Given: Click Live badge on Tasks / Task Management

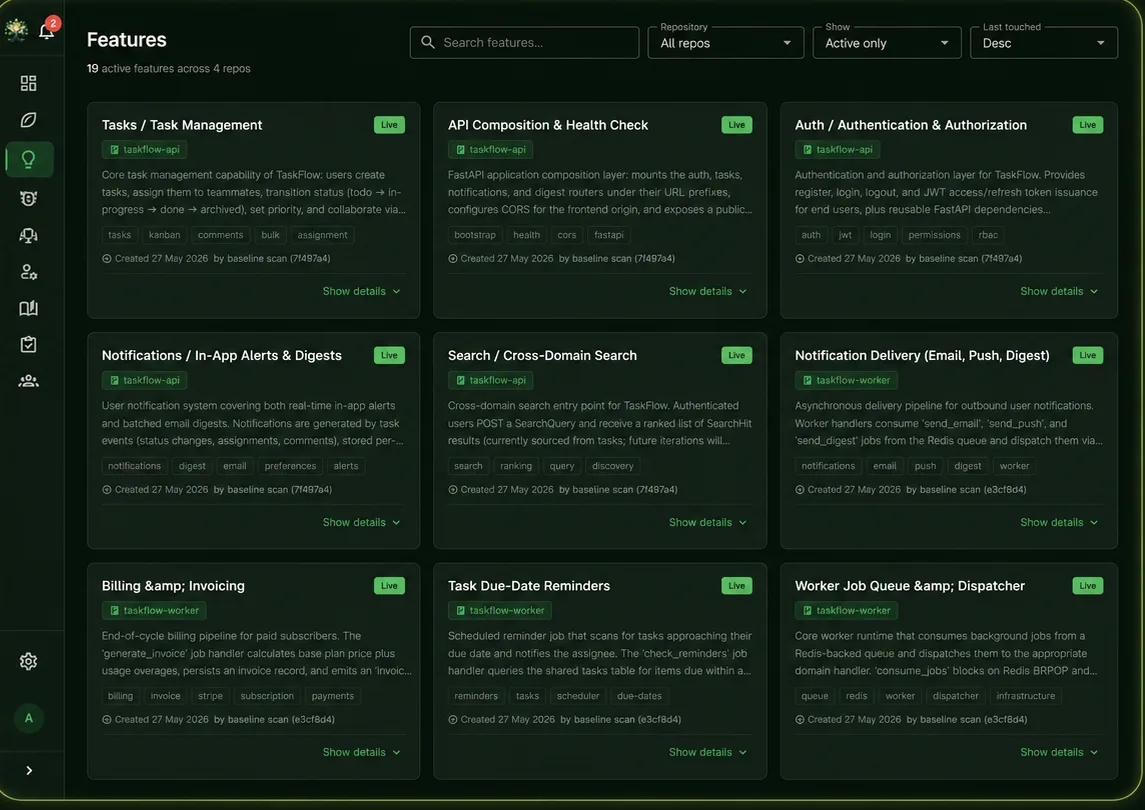Looking at the screenshot, I should point(389,125).
